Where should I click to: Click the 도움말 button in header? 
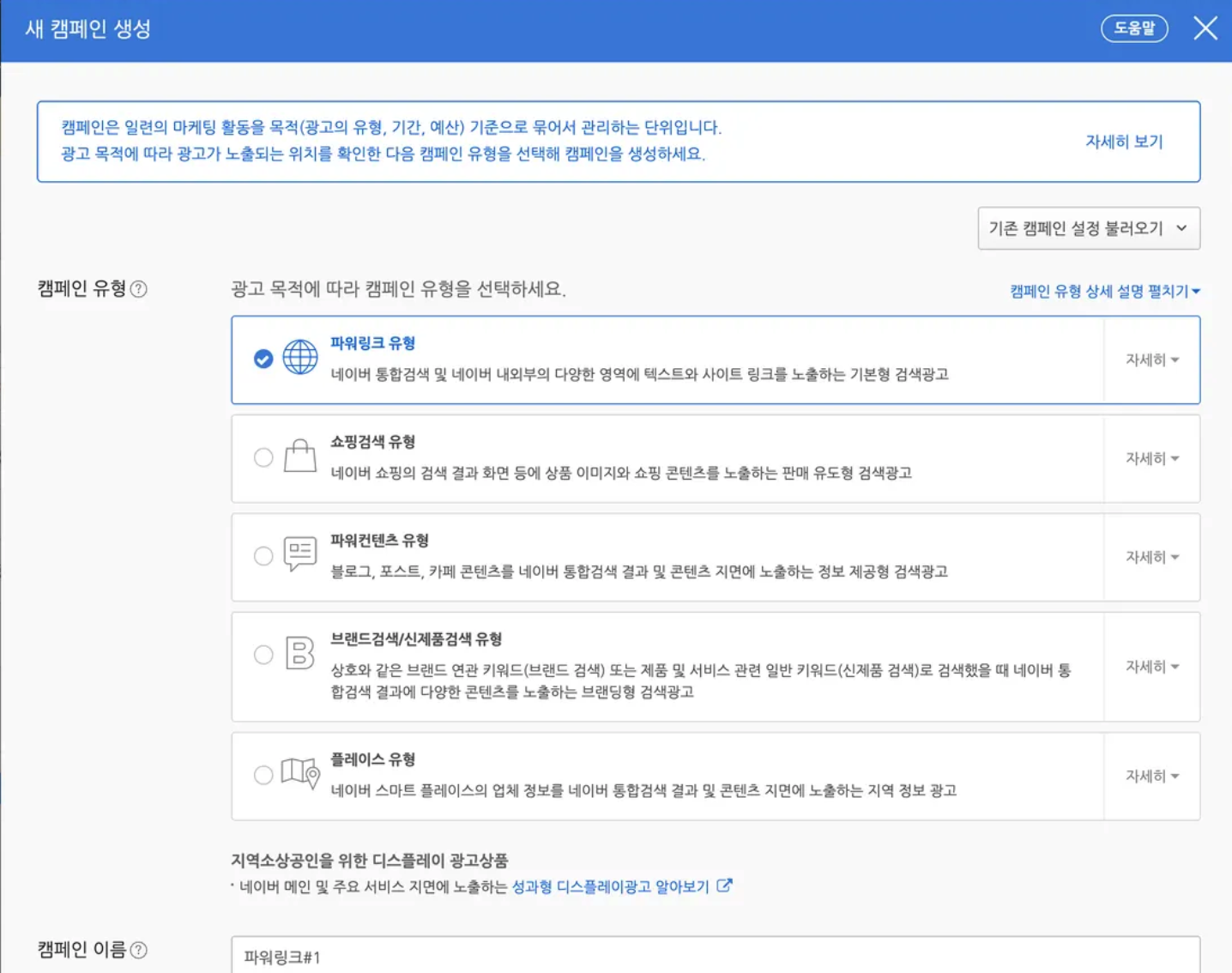(x=1134, y=28)
